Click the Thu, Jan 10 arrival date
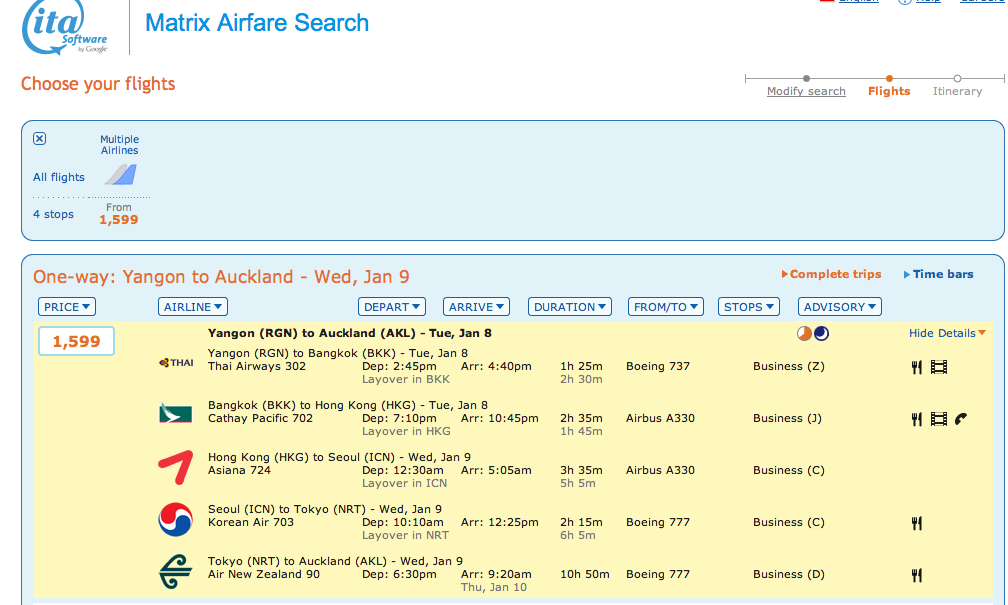The width and height of the screenshot is (1008, 605). 494,588
